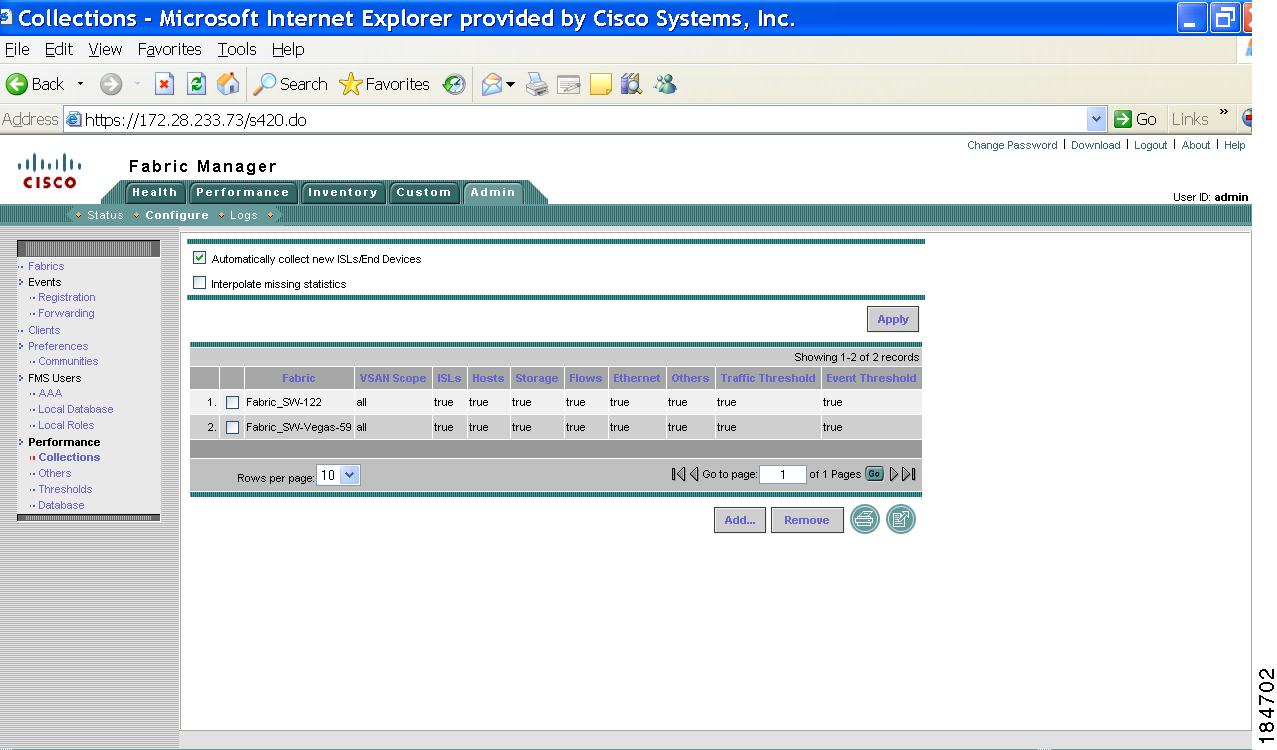Click the address bar URL field
This screenshot has height=750, width=1277.
click(x=575, y=119)
